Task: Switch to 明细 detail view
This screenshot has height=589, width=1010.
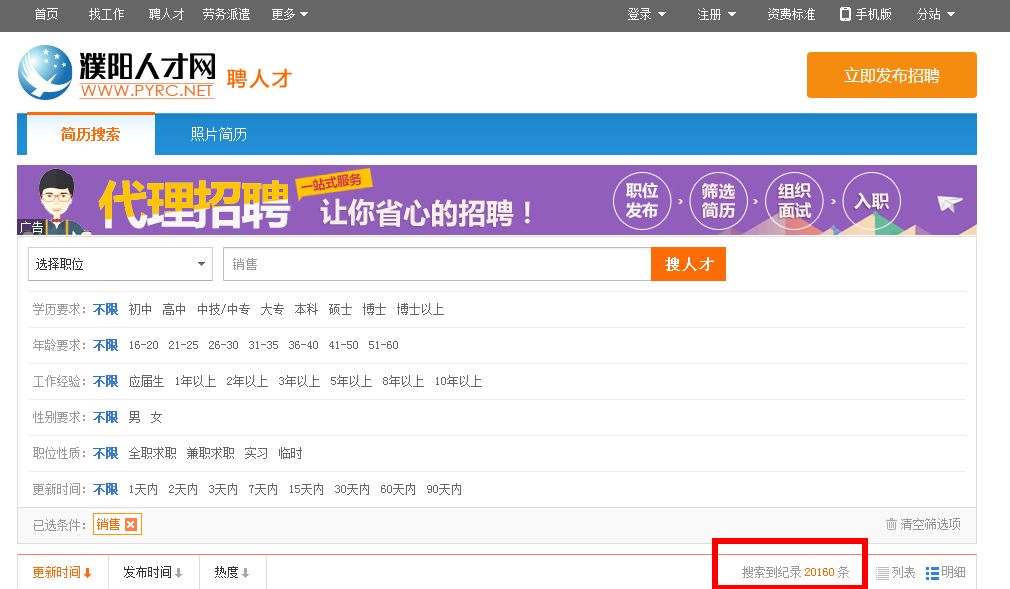Action: click(946, 572)
